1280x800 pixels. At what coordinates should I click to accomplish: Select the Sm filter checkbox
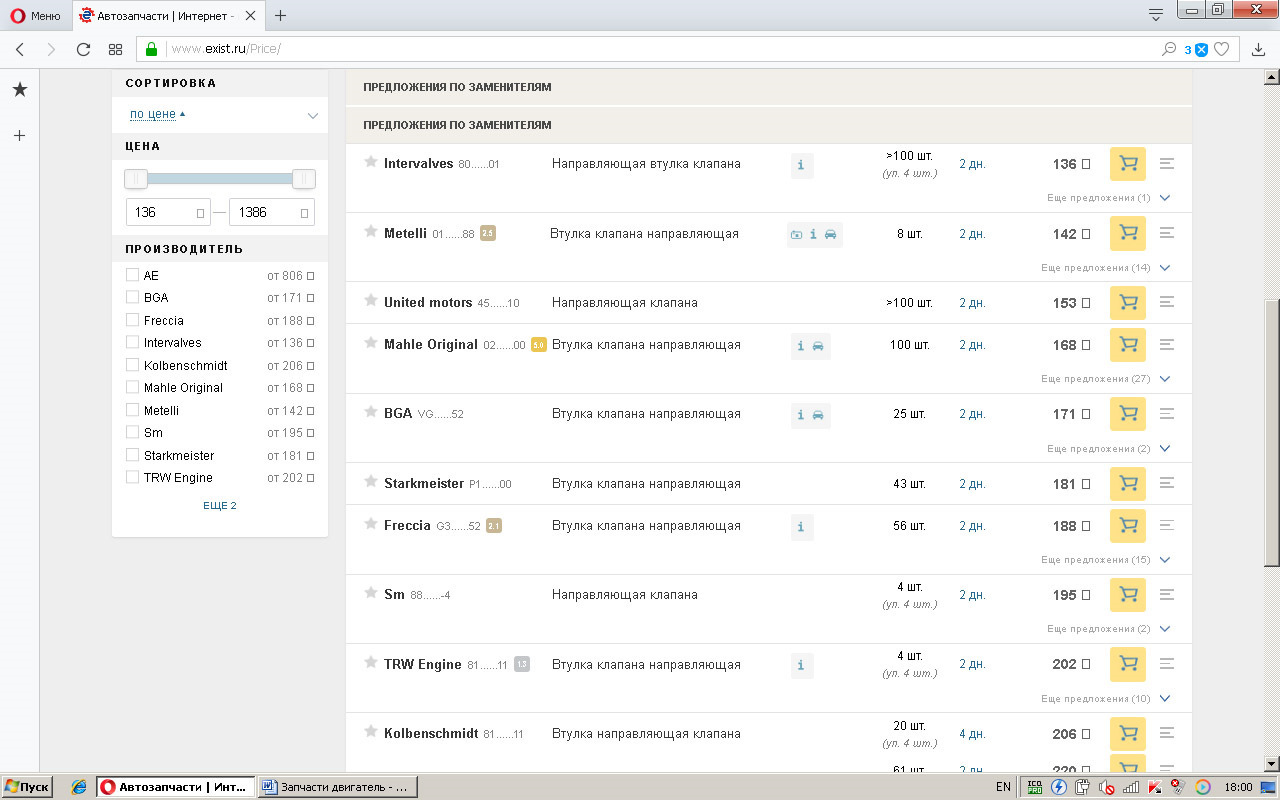(132, 432)
